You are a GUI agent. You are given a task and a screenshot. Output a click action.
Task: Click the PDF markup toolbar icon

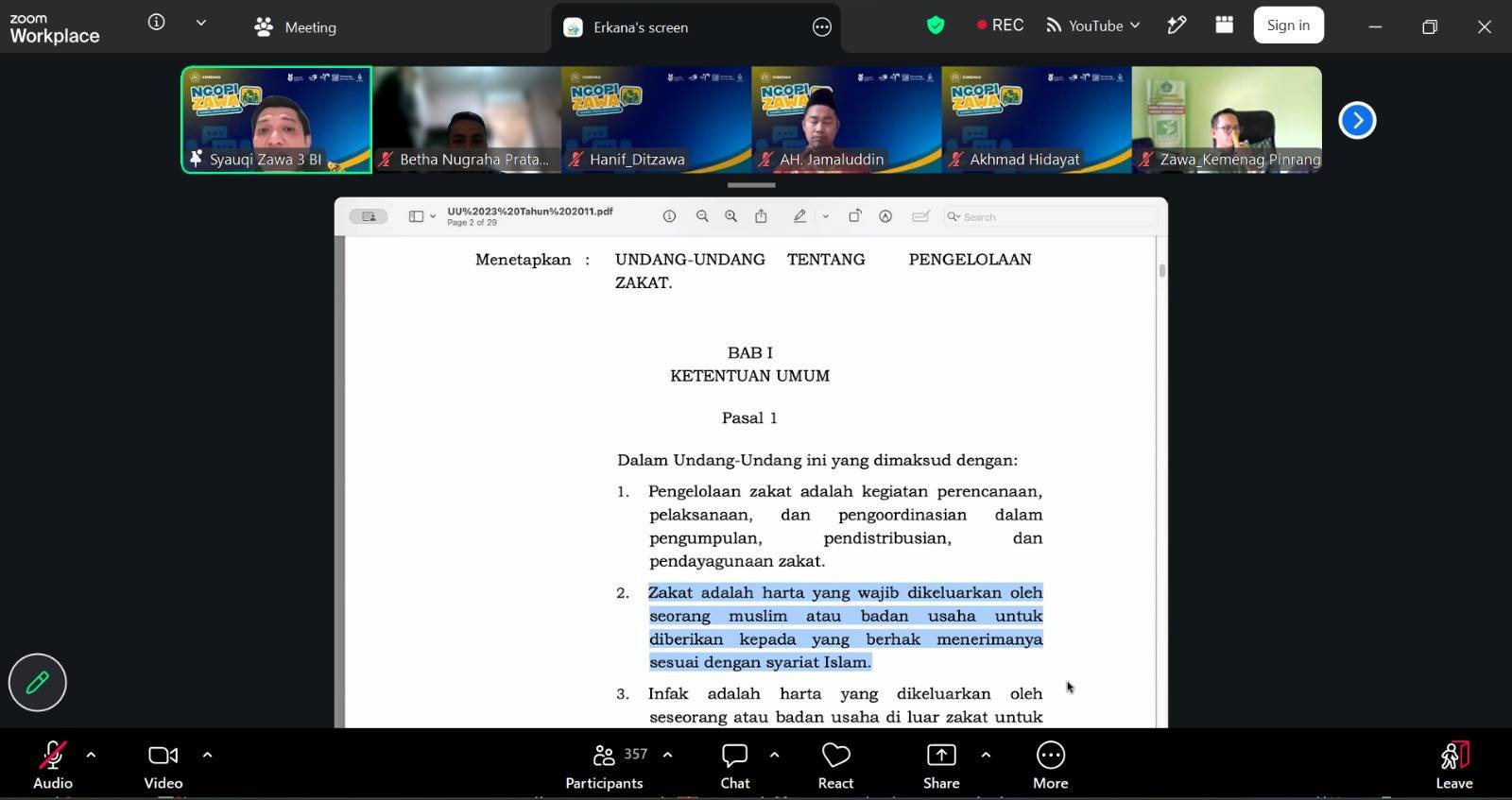click(885, 216)
